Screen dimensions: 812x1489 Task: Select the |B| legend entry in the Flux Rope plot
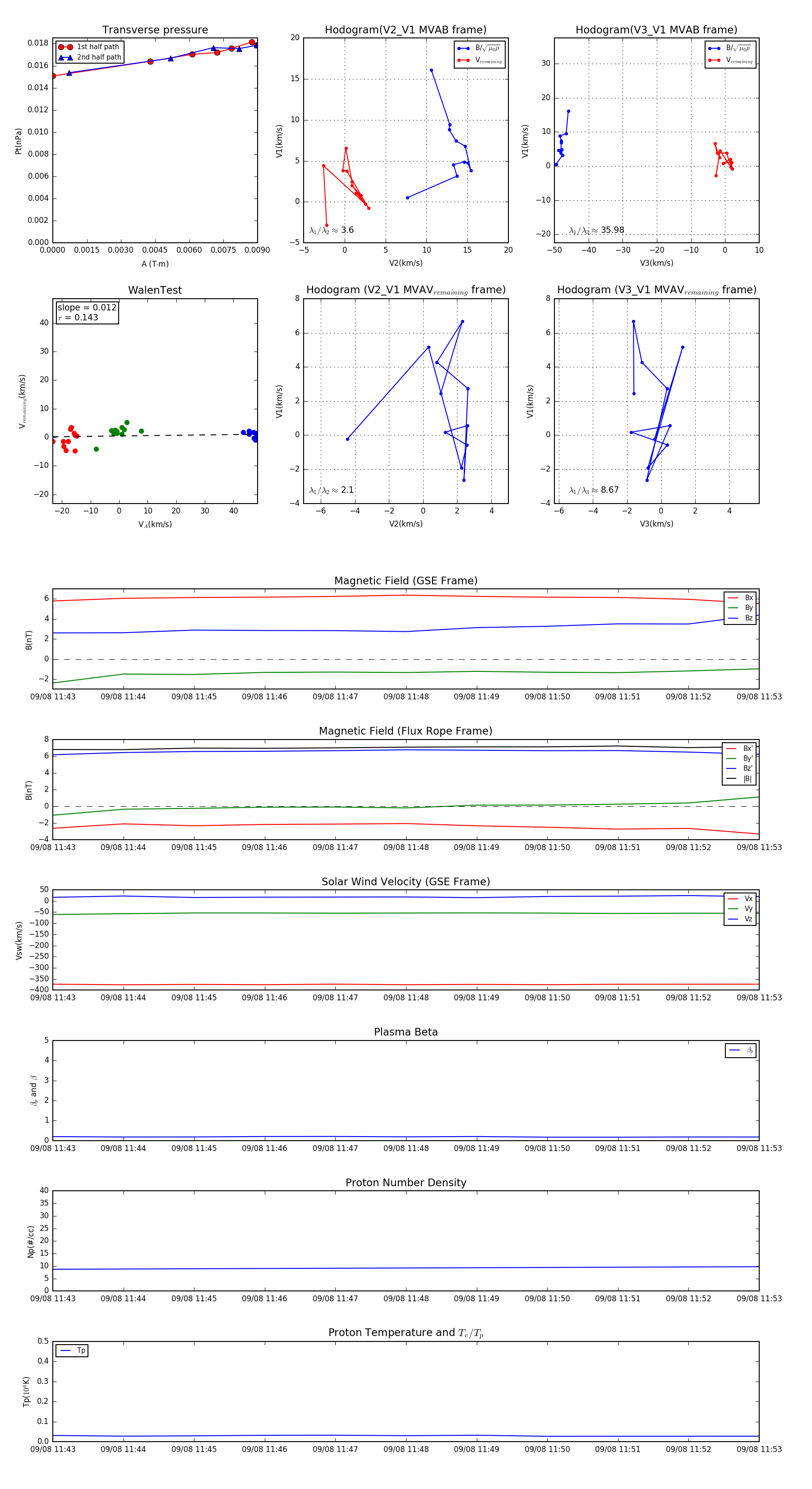[x=740, y=779]
